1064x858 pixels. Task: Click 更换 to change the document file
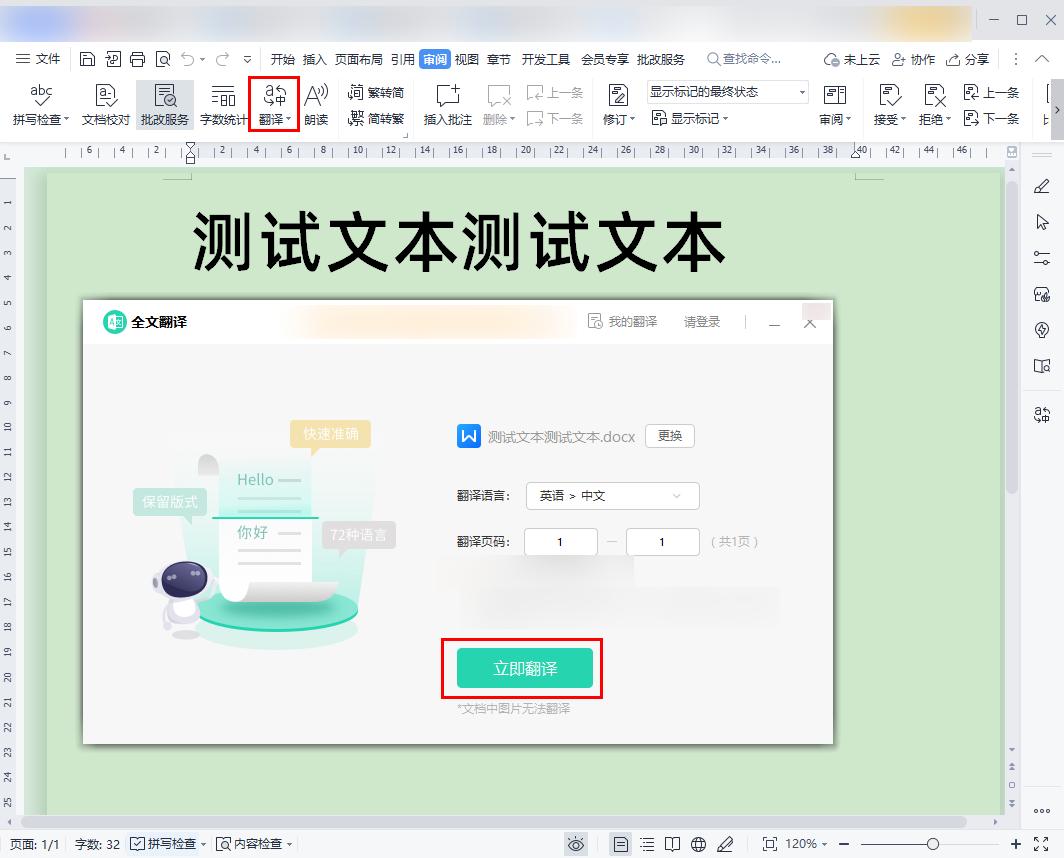tap(669, 436)
